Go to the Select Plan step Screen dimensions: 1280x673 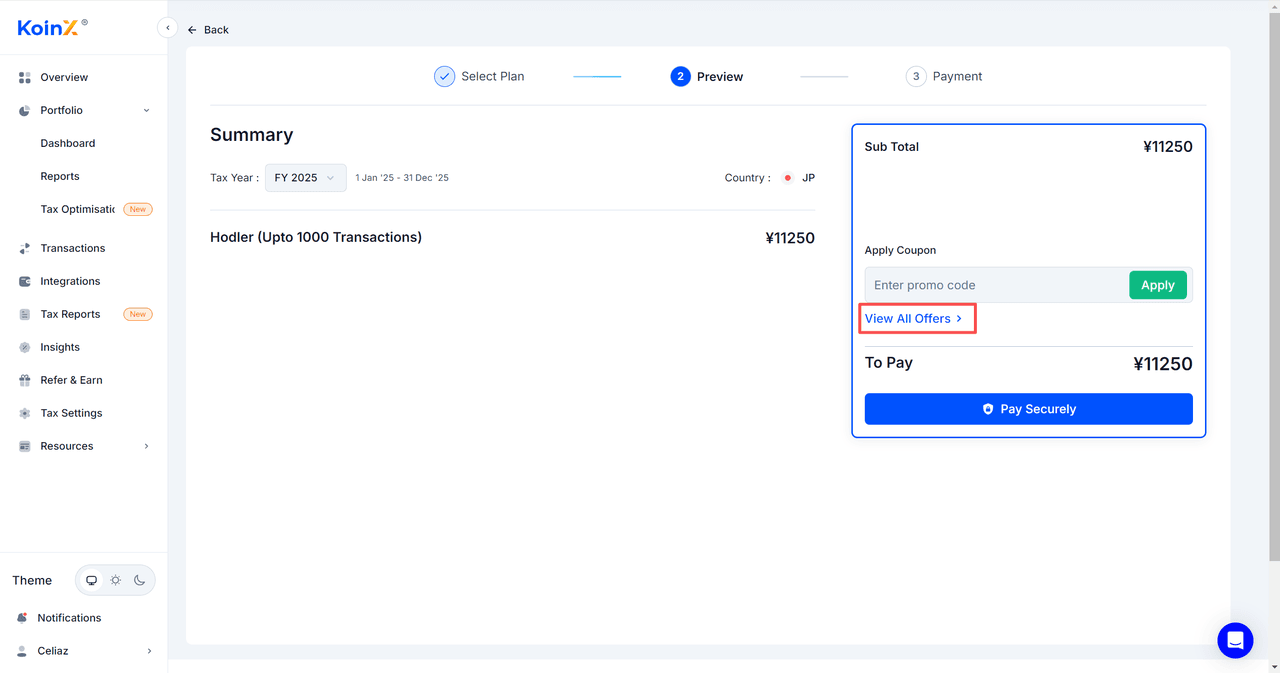[480, 76]
